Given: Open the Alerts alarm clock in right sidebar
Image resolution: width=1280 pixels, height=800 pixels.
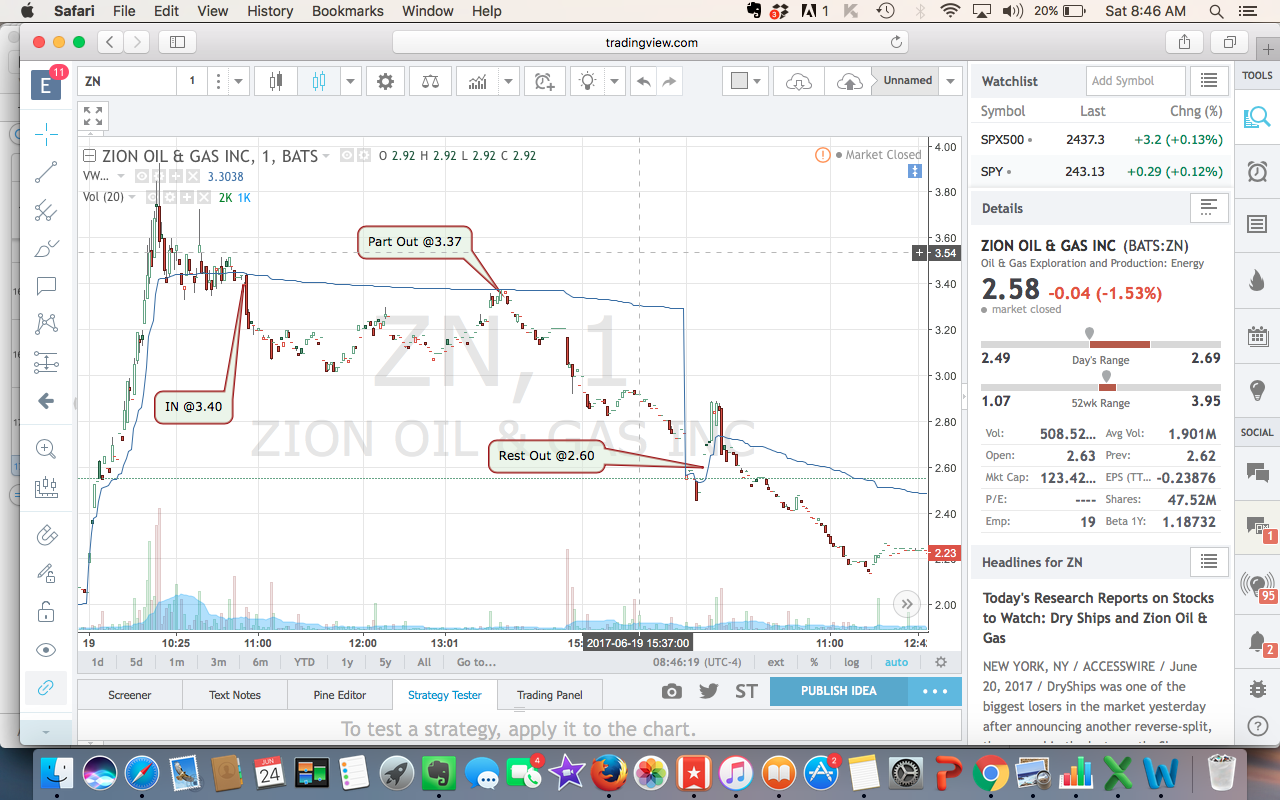Looking at the screenshot, I should 1257,171.
